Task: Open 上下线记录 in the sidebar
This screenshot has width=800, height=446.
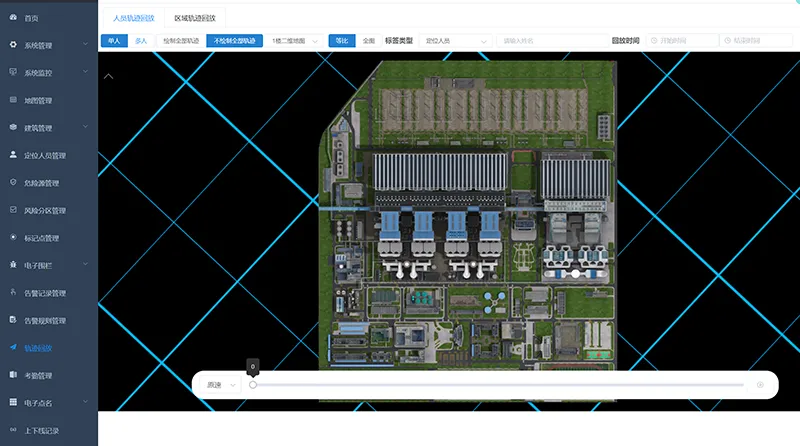Action: point(42,431)
